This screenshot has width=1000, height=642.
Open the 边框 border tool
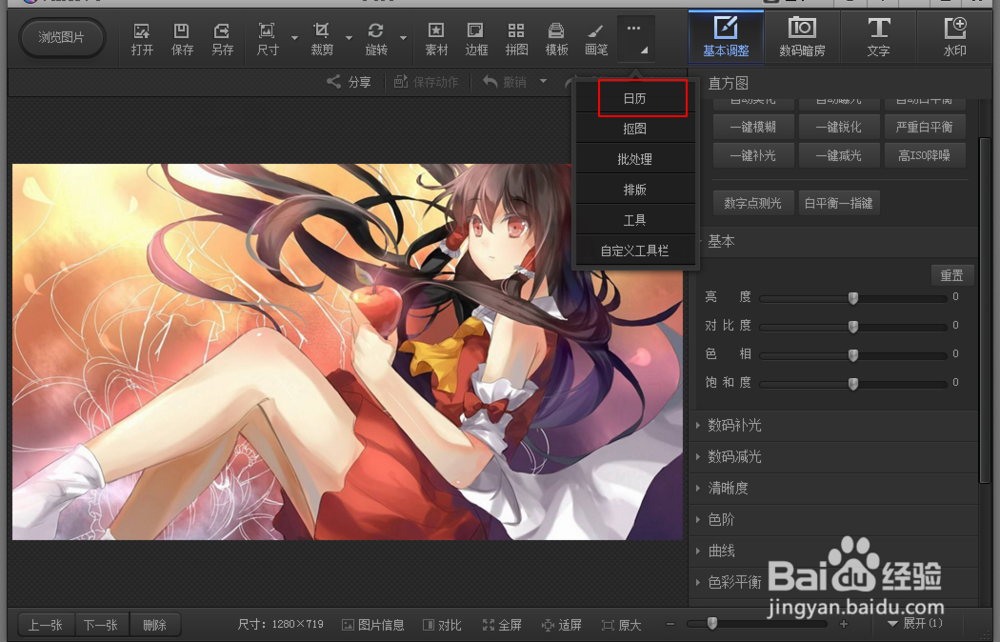pyautogui.click(x=476, y=39)
